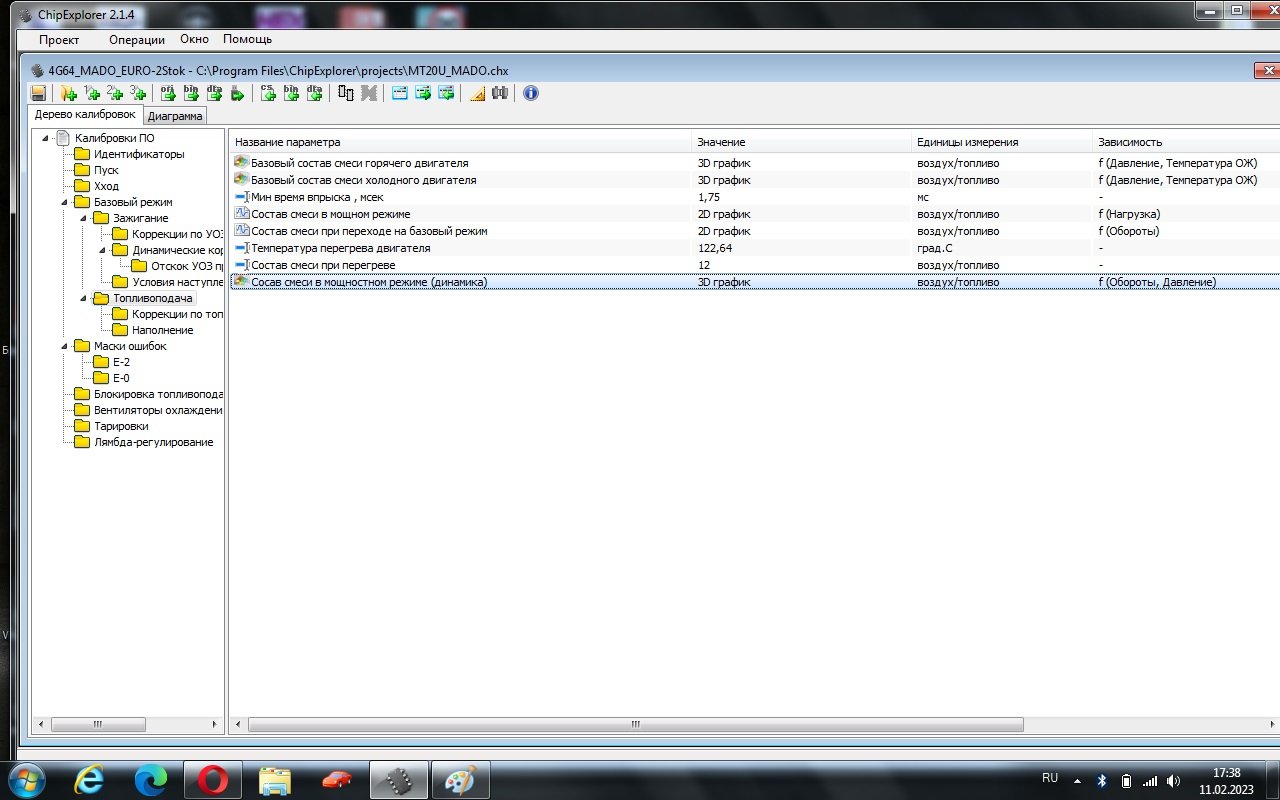The image size is (1280, 800).
Task: Switch to the Диаграмма tab
Action: (175, 116)
